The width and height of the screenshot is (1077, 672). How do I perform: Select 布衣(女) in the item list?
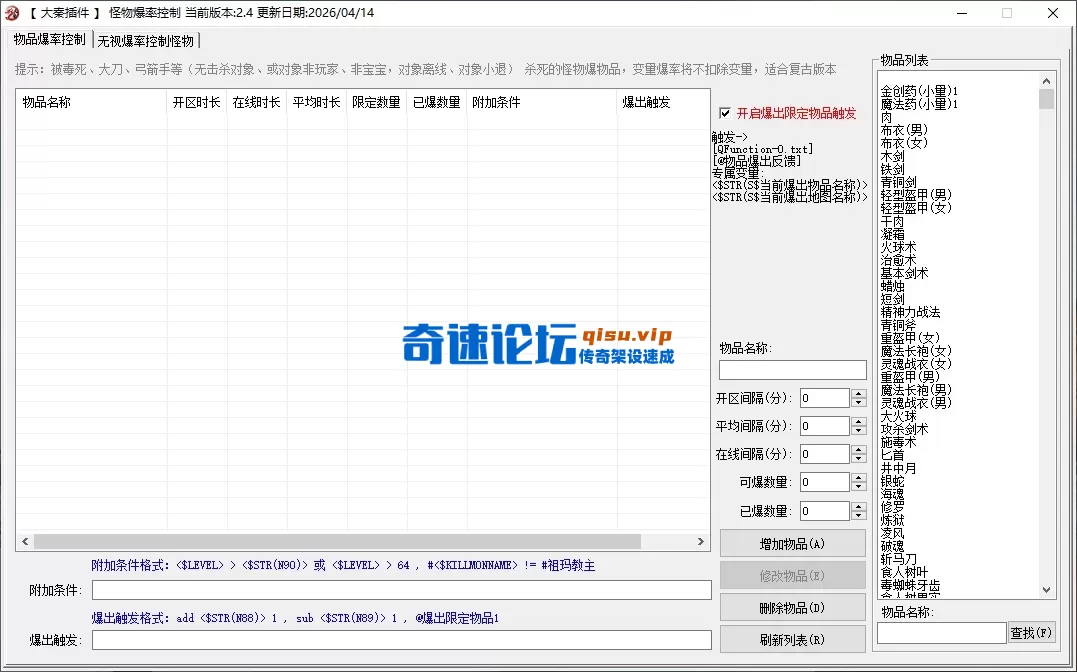tap(904, 143)
